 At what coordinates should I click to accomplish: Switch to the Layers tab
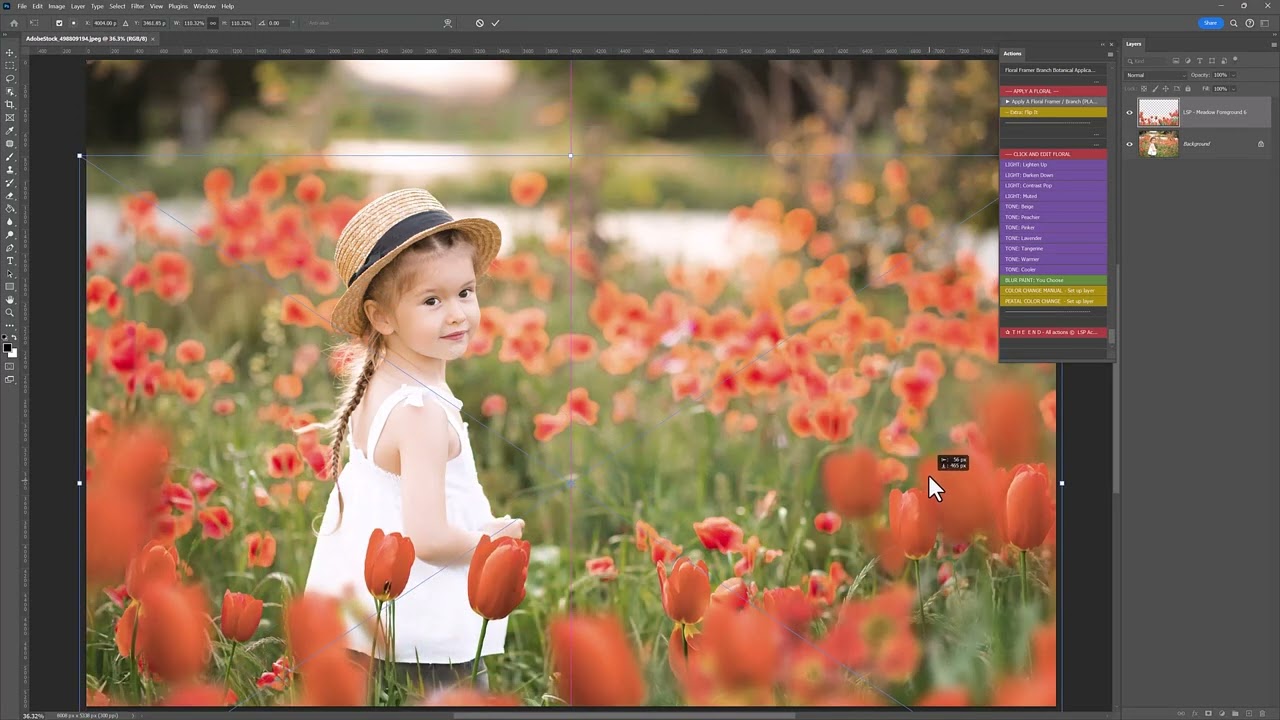[1133, 44]
